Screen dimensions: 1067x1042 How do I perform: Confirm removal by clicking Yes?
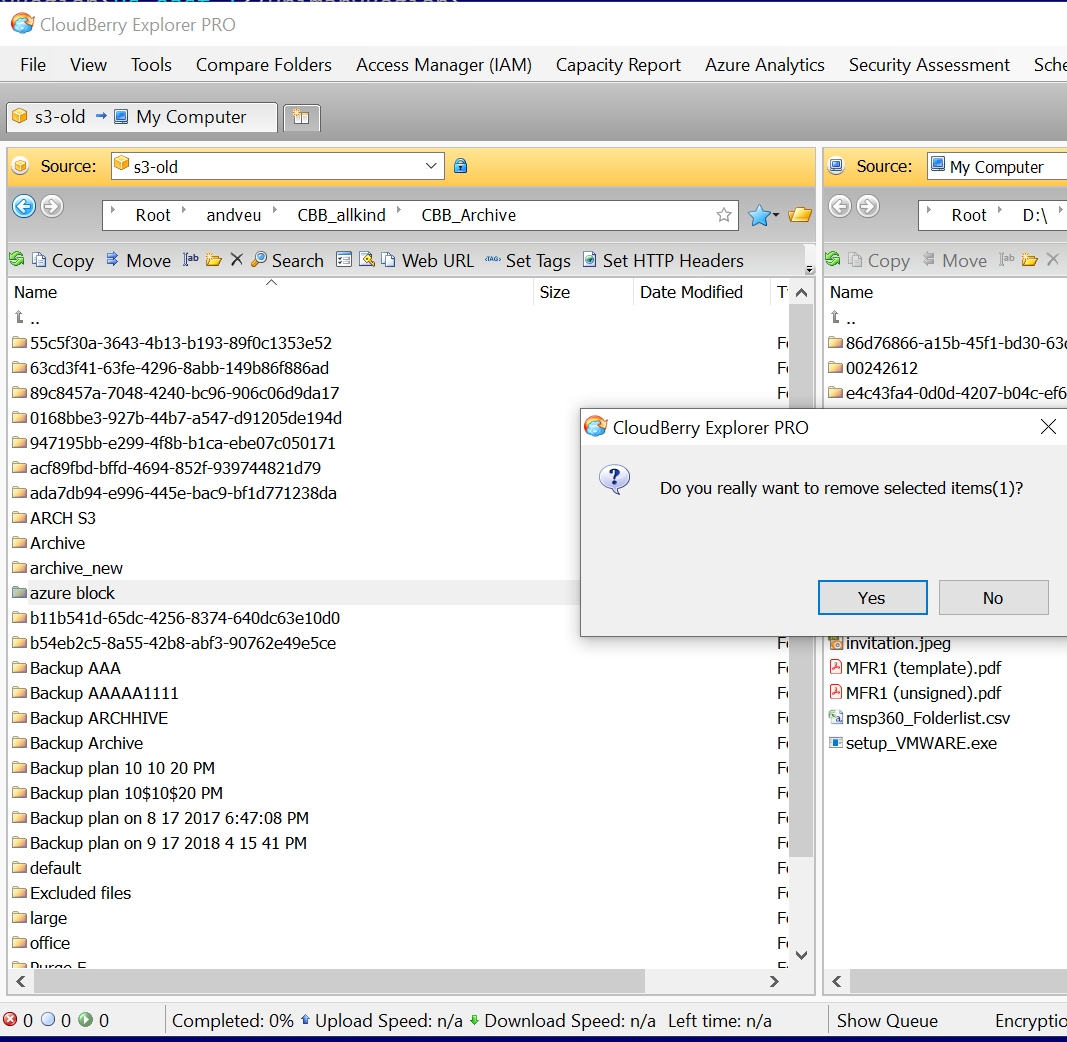[872, 598]
